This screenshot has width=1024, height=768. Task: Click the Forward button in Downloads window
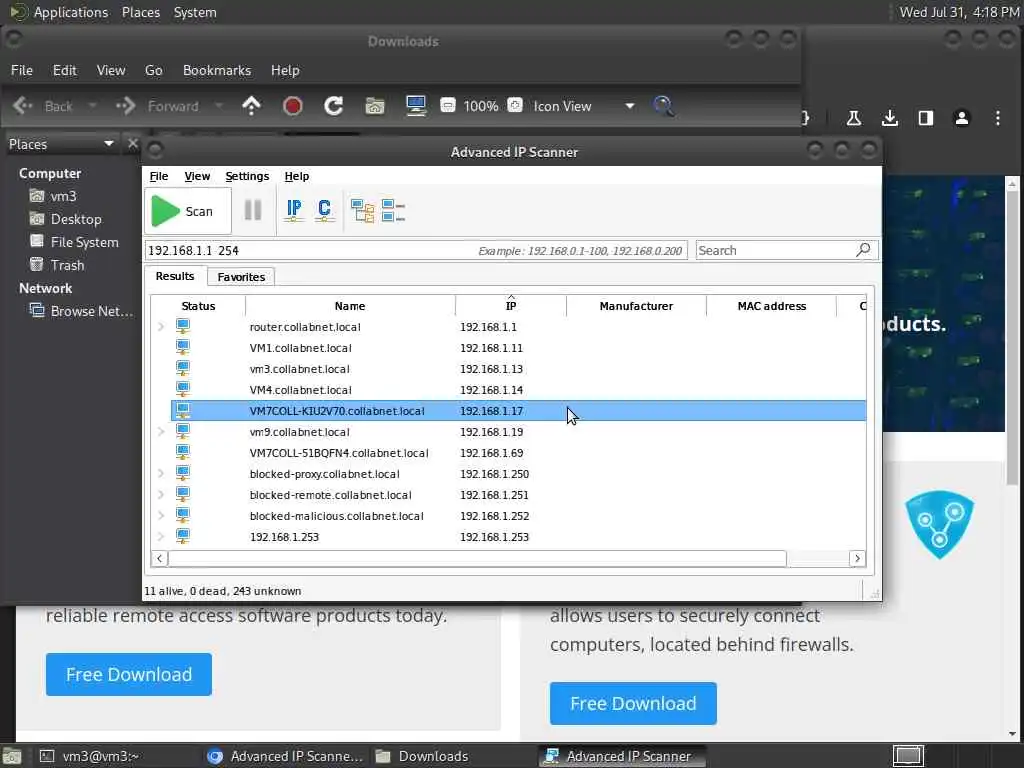[157, 106]
